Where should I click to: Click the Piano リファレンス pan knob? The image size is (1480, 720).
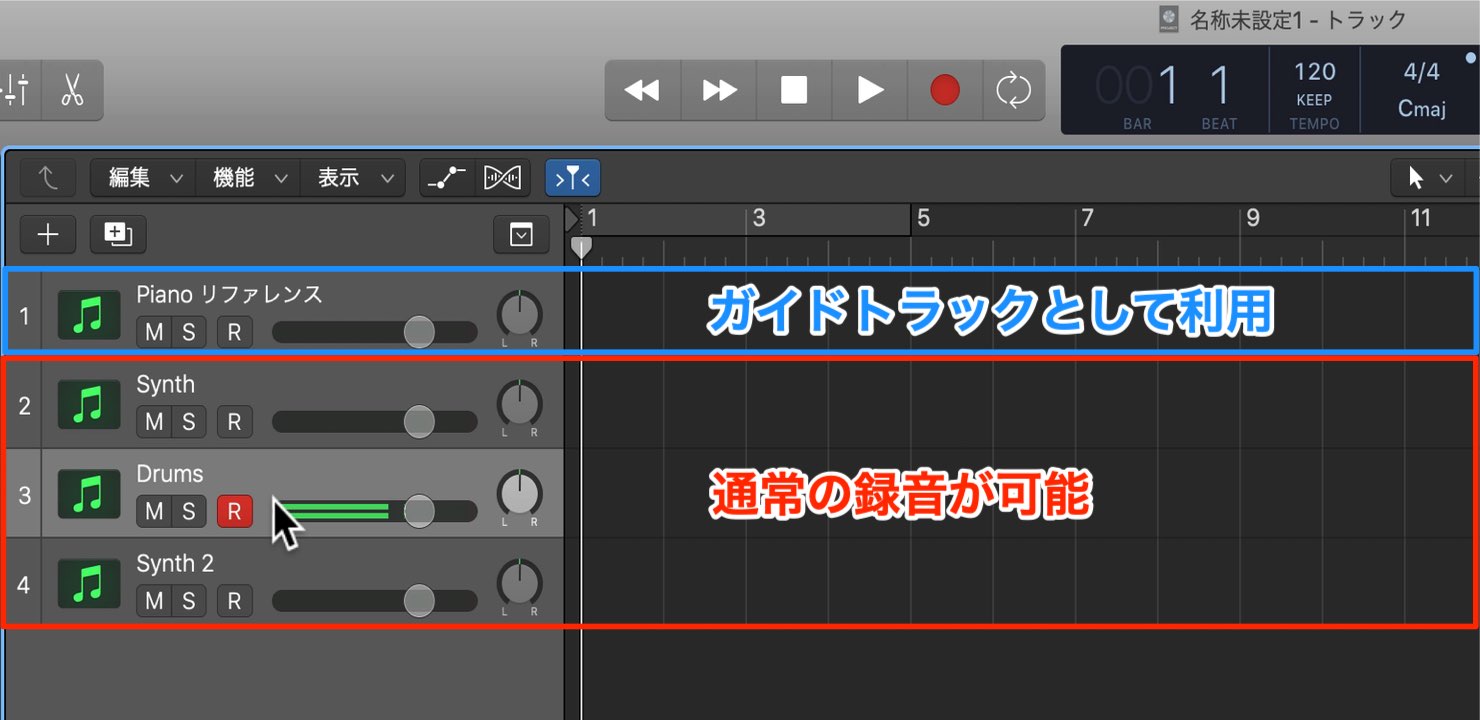click(519, 315)
